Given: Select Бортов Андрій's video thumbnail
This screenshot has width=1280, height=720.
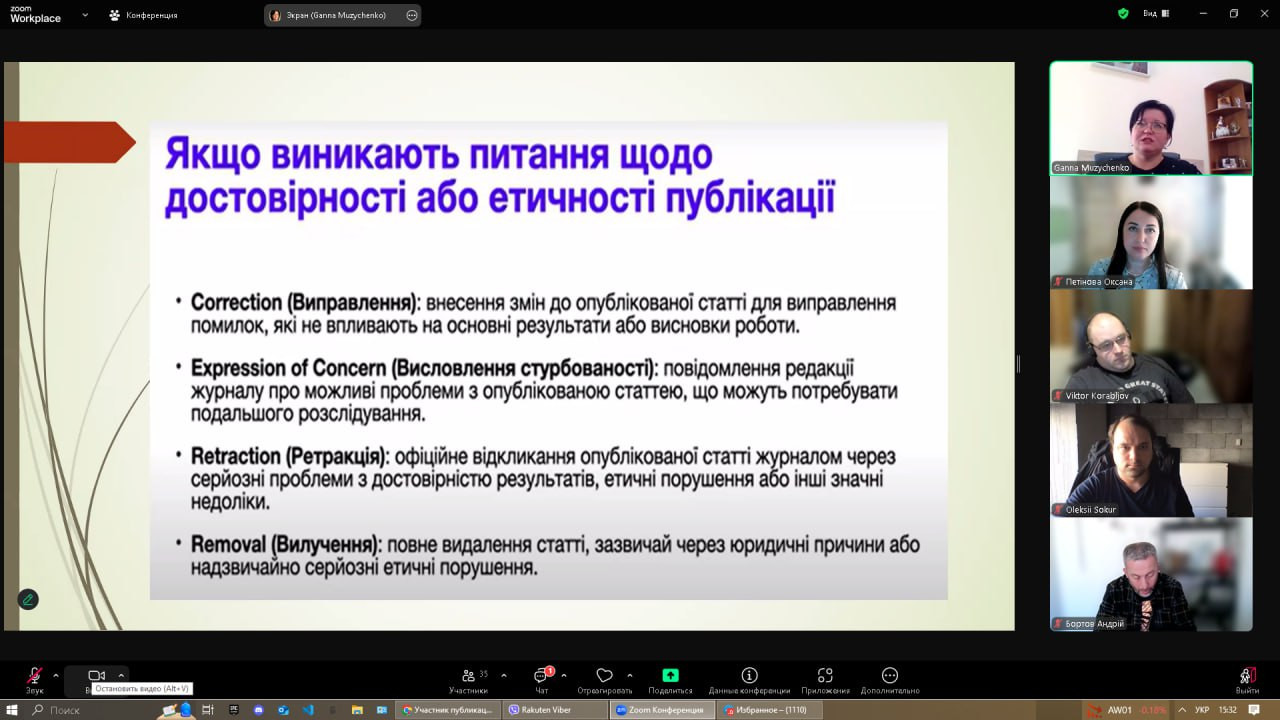Looking at the screenshot, I should pyautogui.click(x=1151, y=574).
